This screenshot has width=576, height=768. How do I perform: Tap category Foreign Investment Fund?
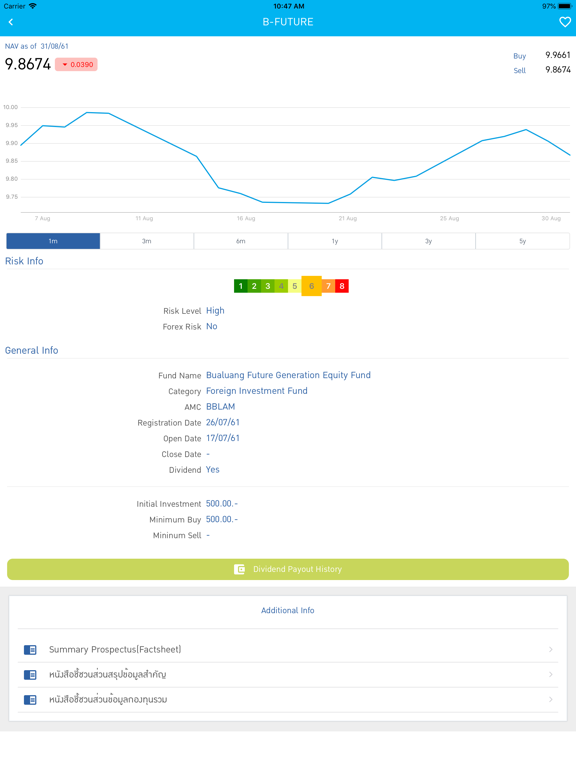(257, 391)
